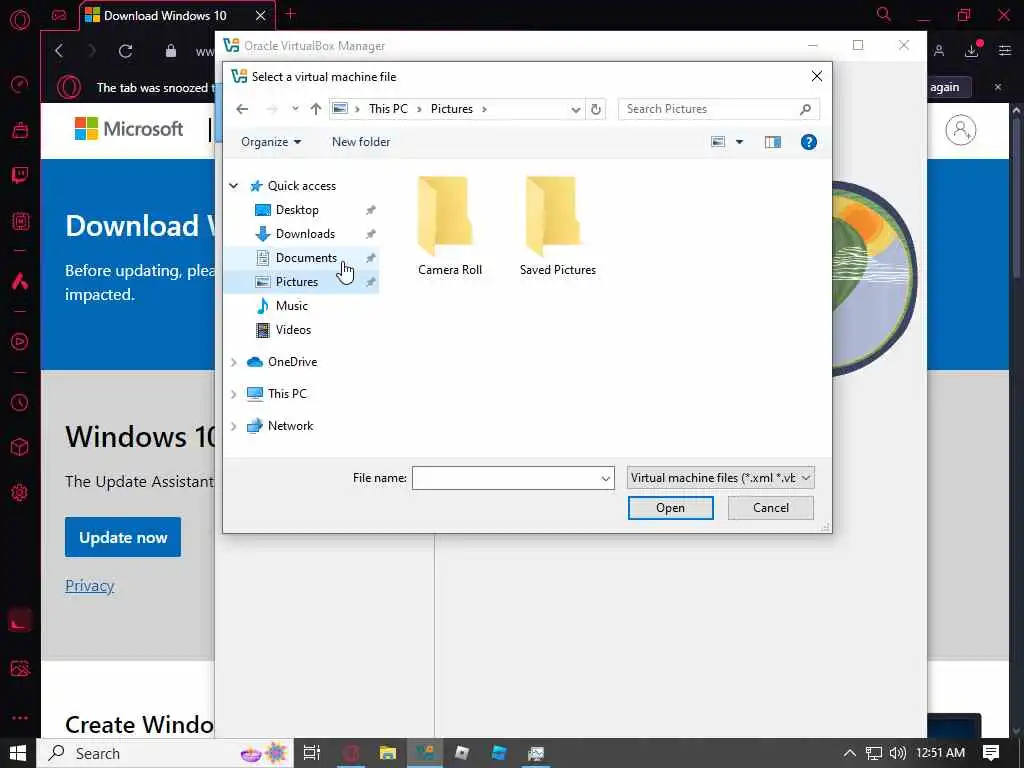
Task: Open the Organize dropdown menu
Action: click(271, 142)
